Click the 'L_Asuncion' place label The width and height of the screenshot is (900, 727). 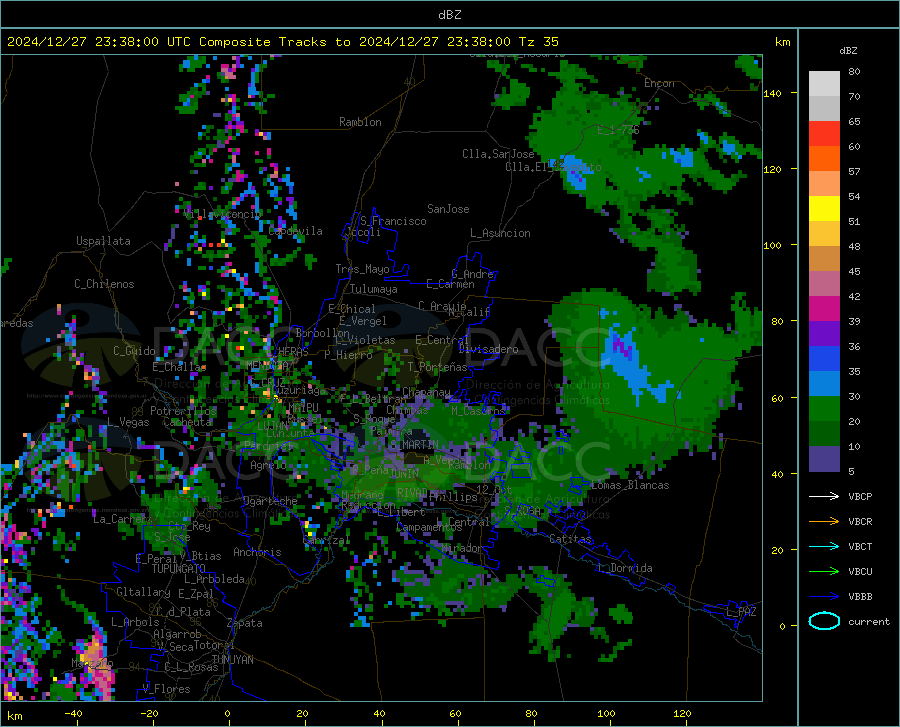500,233
